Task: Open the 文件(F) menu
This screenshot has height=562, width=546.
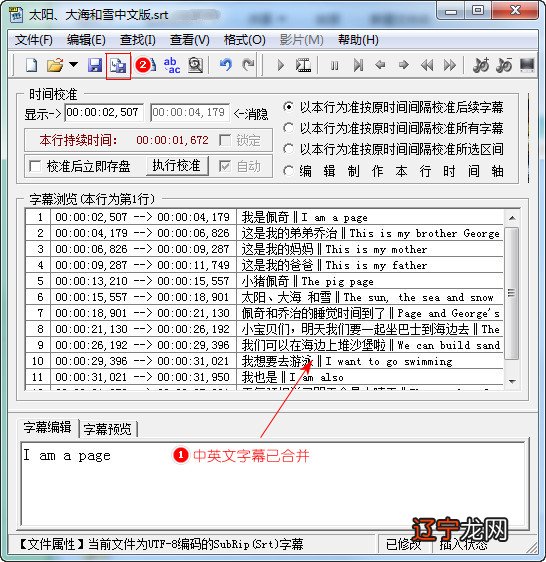Action: 34,40
